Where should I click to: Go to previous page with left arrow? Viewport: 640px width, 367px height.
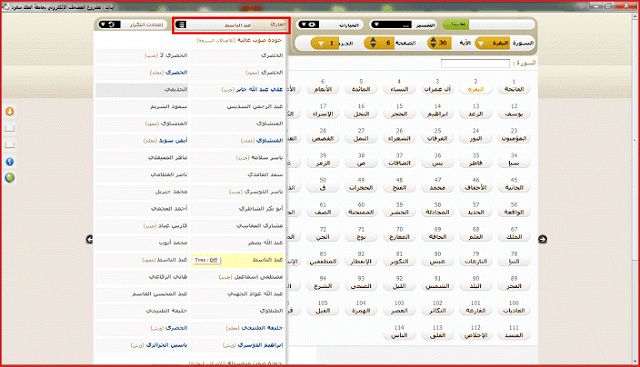[x=89, y=239]
